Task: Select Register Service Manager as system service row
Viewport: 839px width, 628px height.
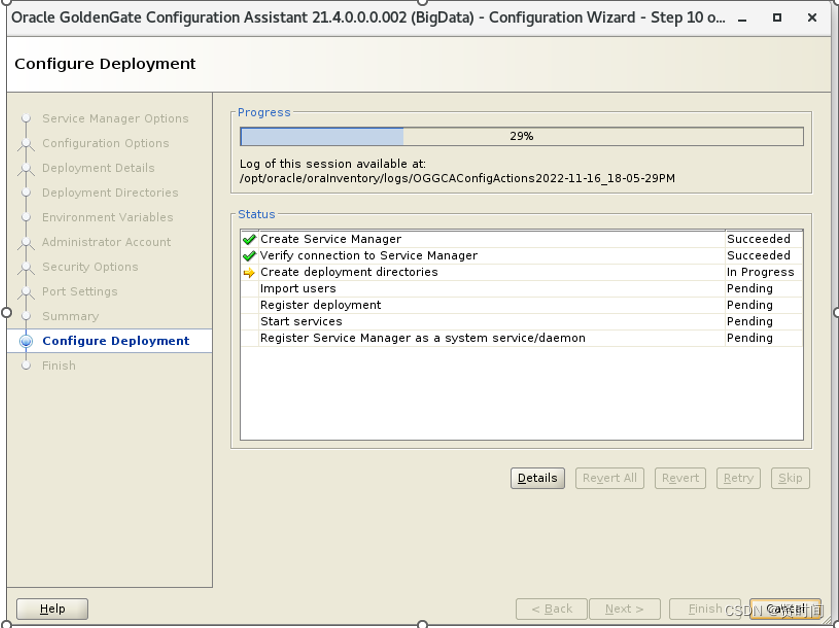Action: pos(522,338)
